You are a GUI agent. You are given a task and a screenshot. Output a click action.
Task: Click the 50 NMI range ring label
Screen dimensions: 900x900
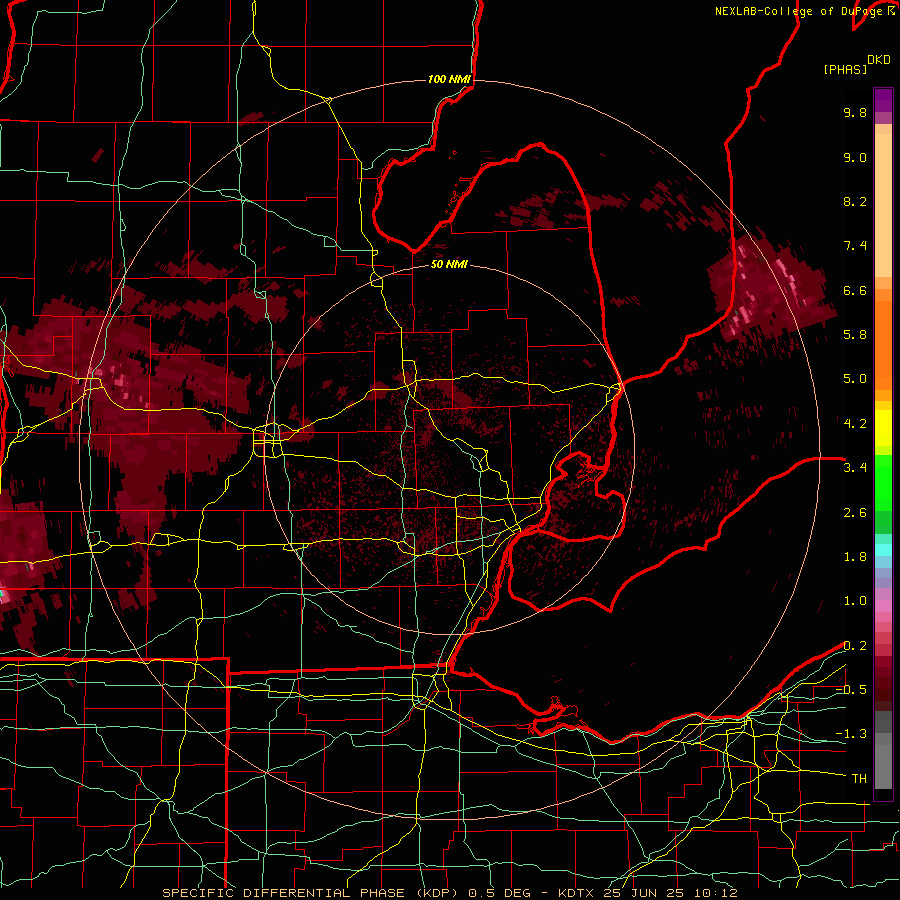449,264
